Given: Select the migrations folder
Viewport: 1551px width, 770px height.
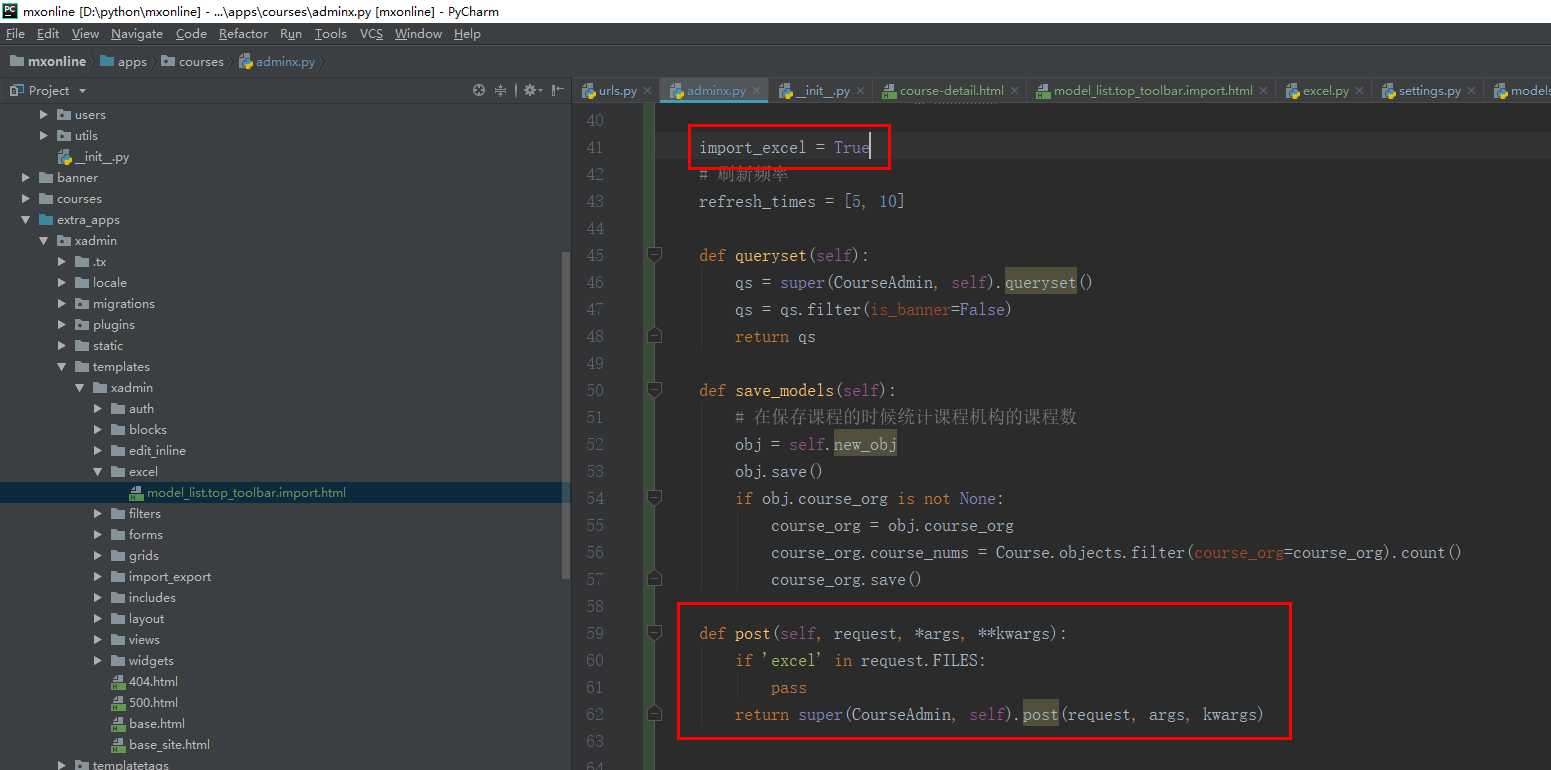Looking at the screenshot, I should pos(115,303).
